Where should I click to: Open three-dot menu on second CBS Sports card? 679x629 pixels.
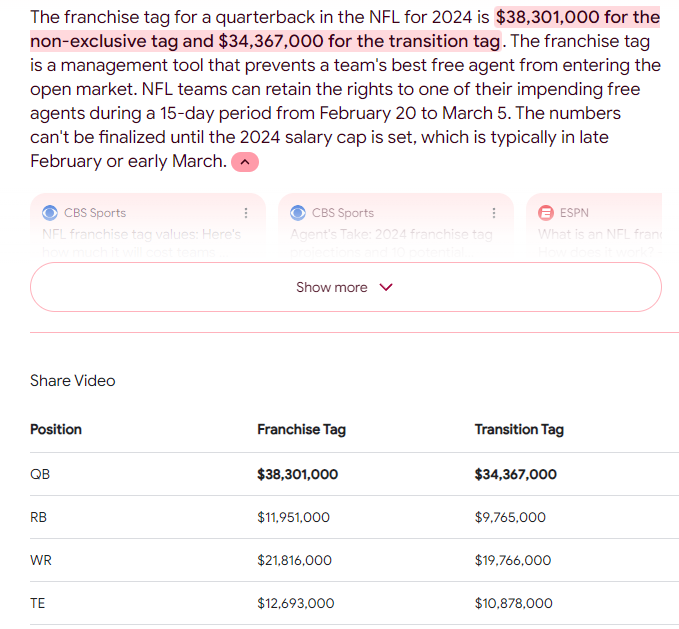pos(493,212)
